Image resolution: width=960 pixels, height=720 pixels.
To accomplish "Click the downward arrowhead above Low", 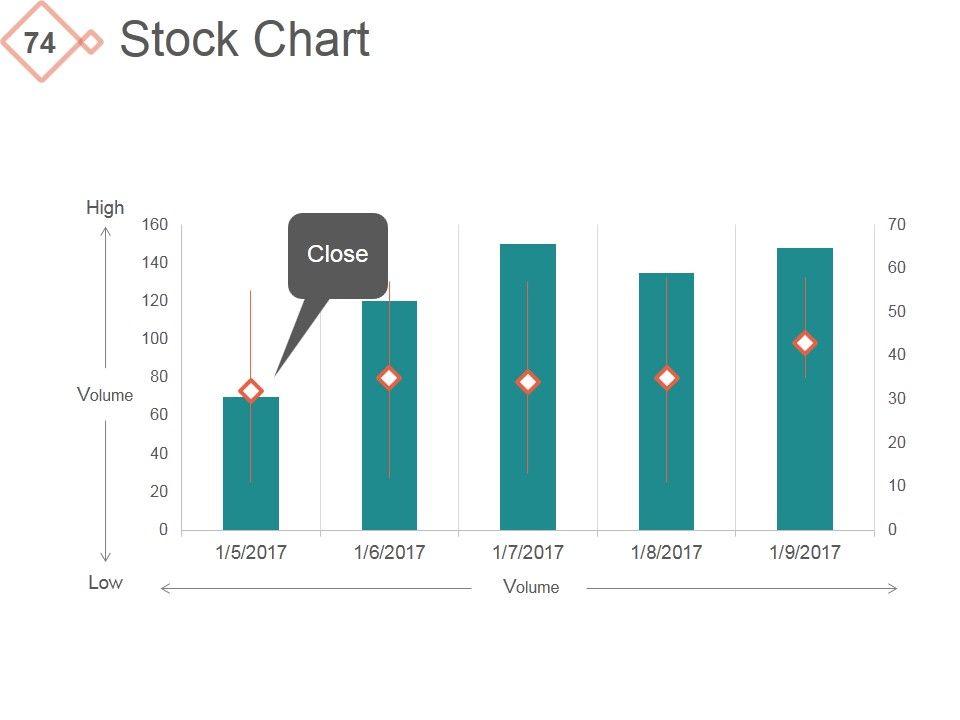I will pyautogui.click(x=105, y=557).
